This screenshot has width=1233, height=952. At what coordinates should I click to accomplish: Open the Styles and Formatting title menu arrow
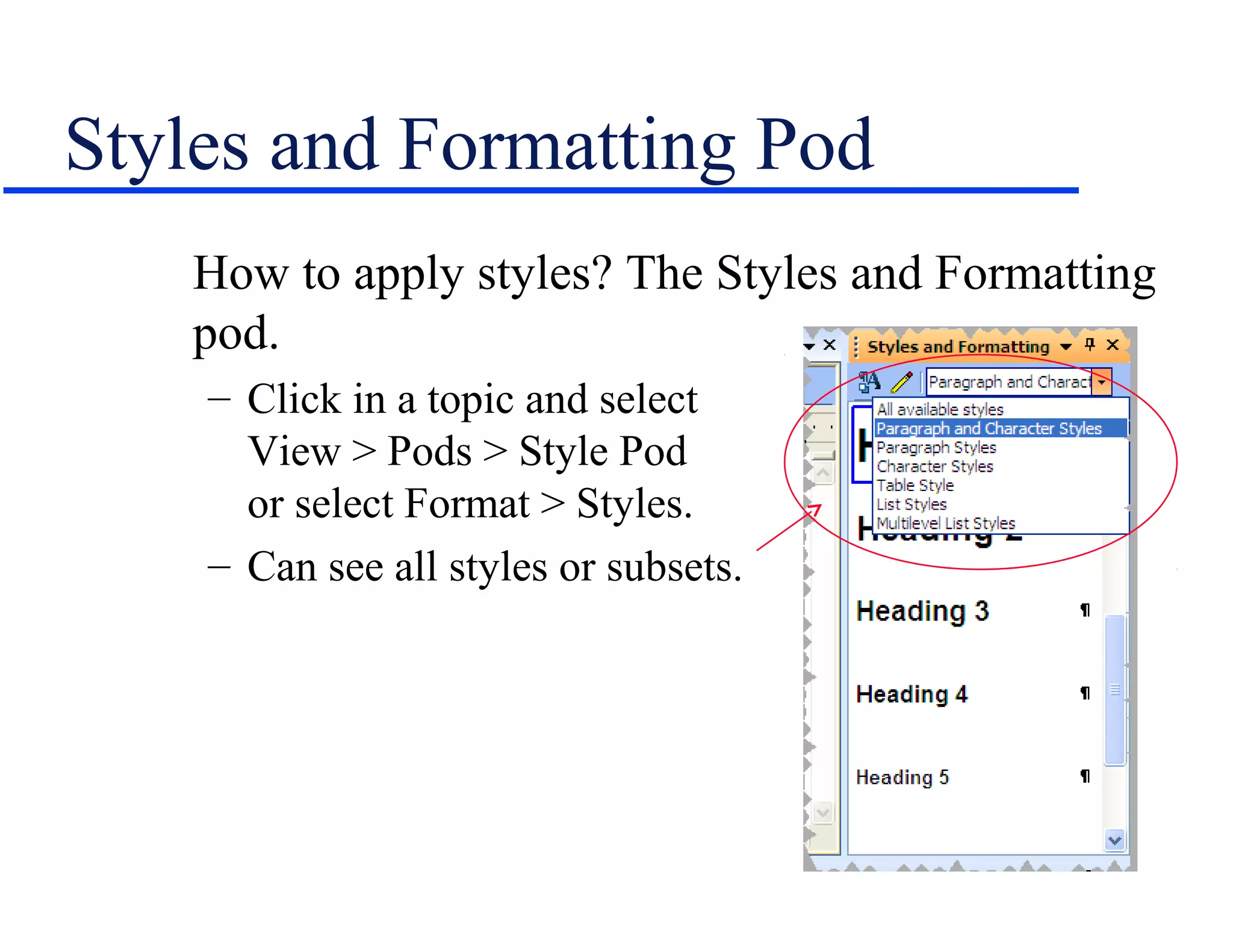pos(1066,347)
